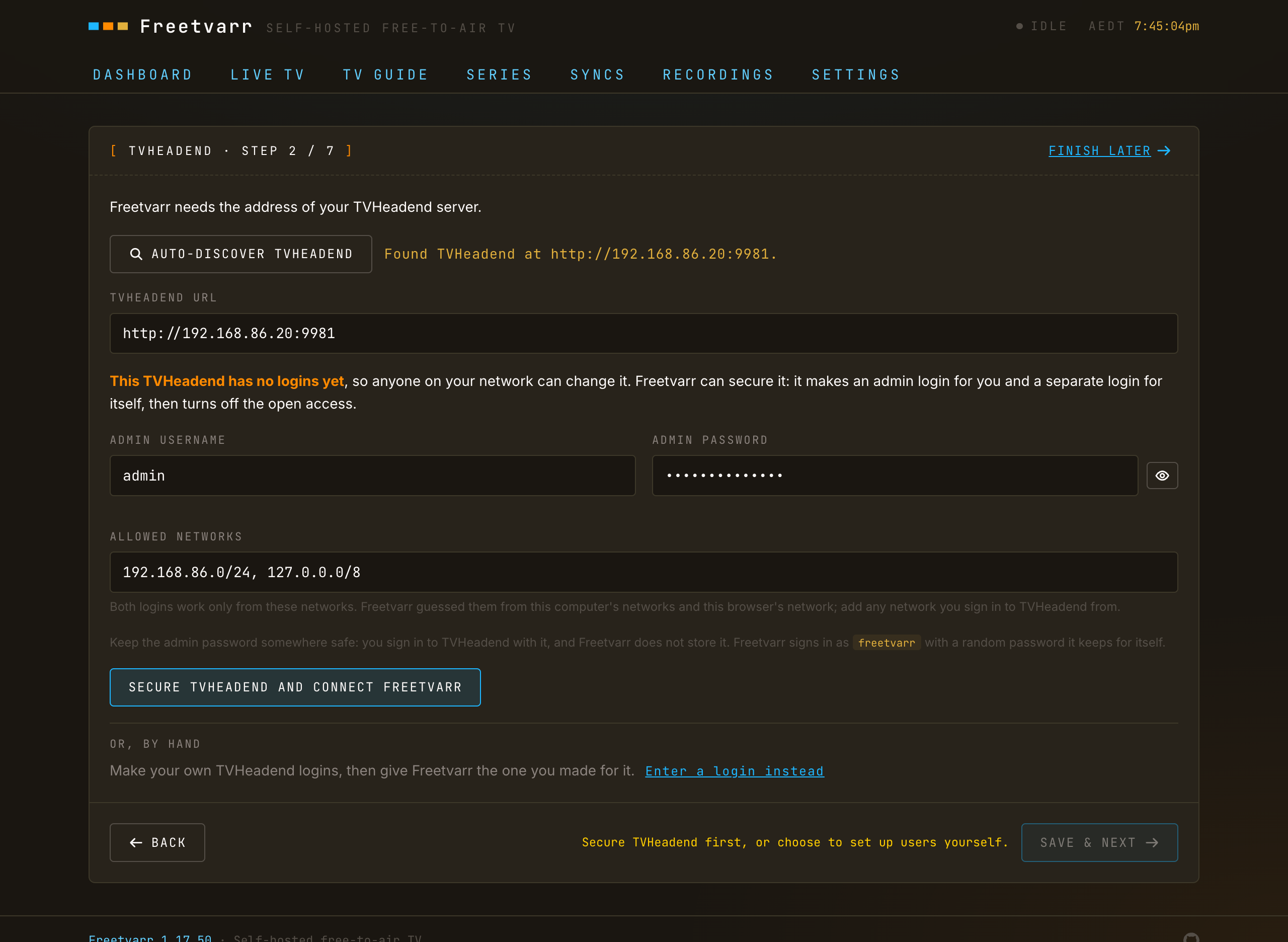1288x942 pixels.
Task: Open the Syncs tab
Action: pos(598,74)
